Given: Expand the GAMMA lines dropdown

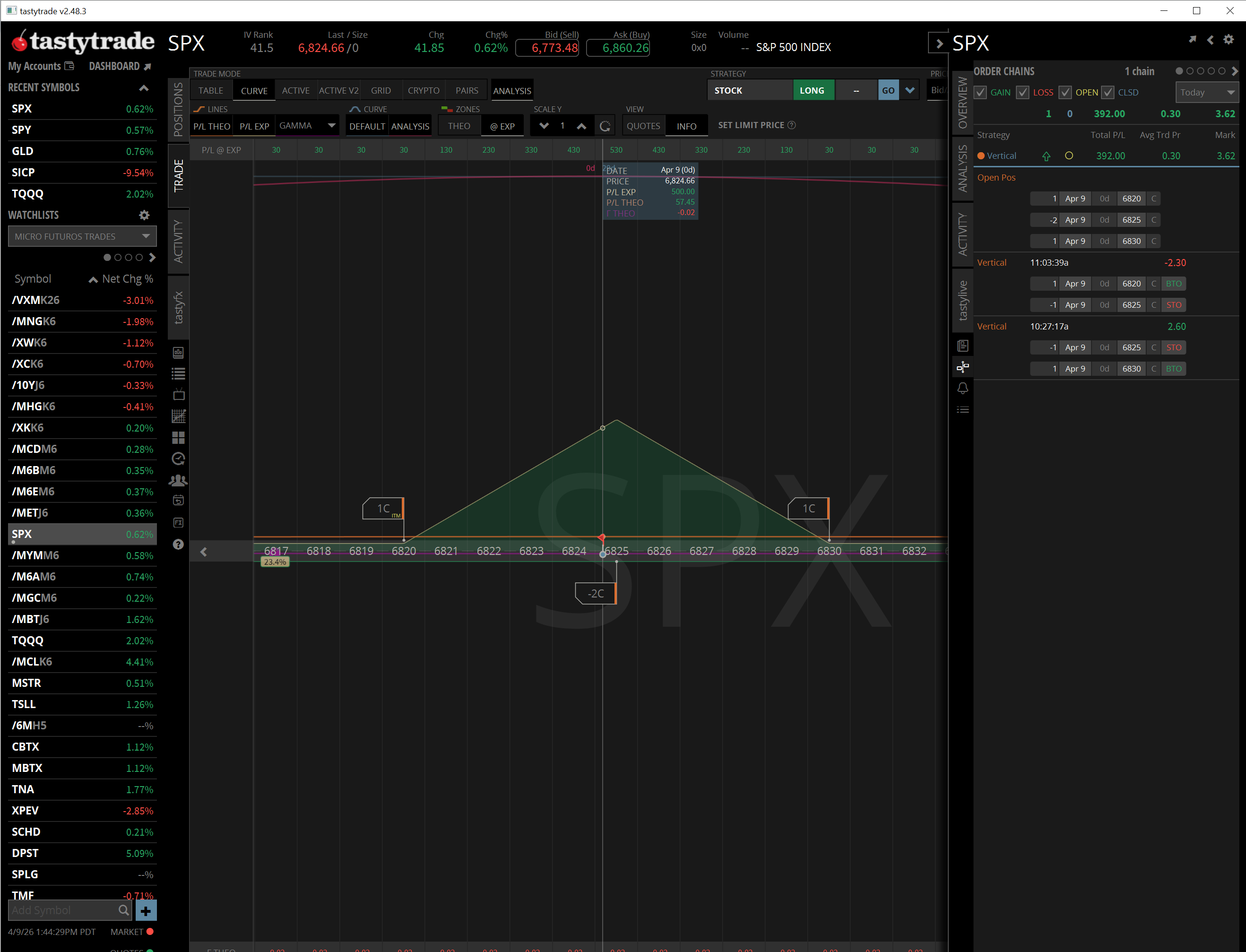Looking at the screenshot, I should [331, 126].
